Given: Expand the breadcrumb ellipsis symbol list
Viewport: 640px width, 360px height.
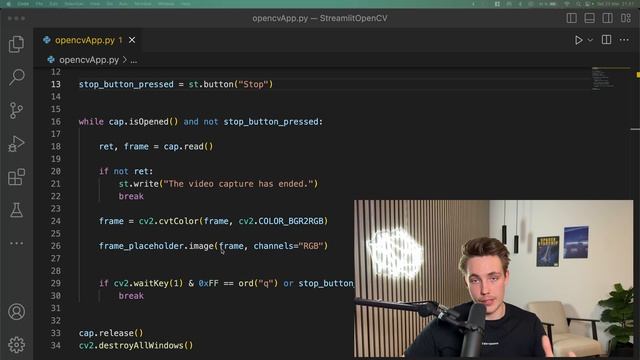Looking at the screenshot, I should pyautogui.click(x=134, y=60).
